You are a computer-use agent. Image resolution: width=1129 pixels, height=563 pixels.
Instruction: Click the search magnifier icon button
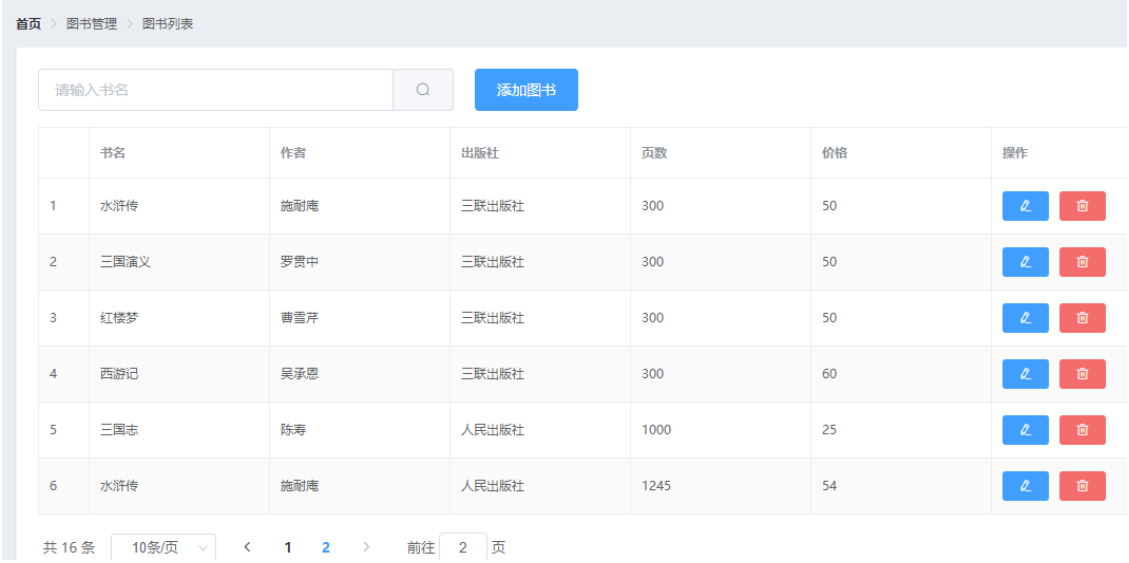[423, 90]
